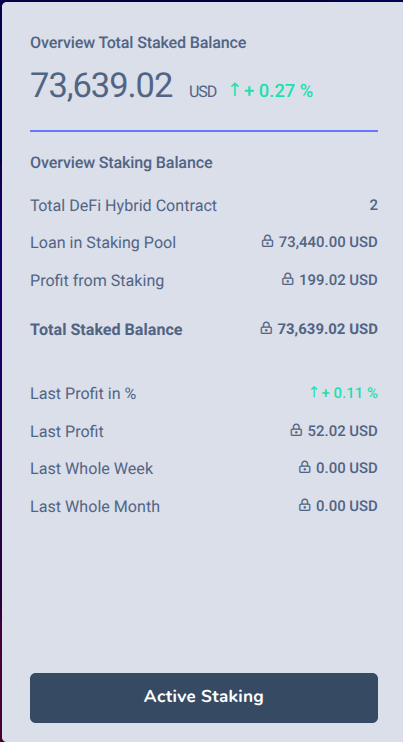403x742 pixels.
Task: Click green up arrow beside +0.11 %
Action: (314, 392)
